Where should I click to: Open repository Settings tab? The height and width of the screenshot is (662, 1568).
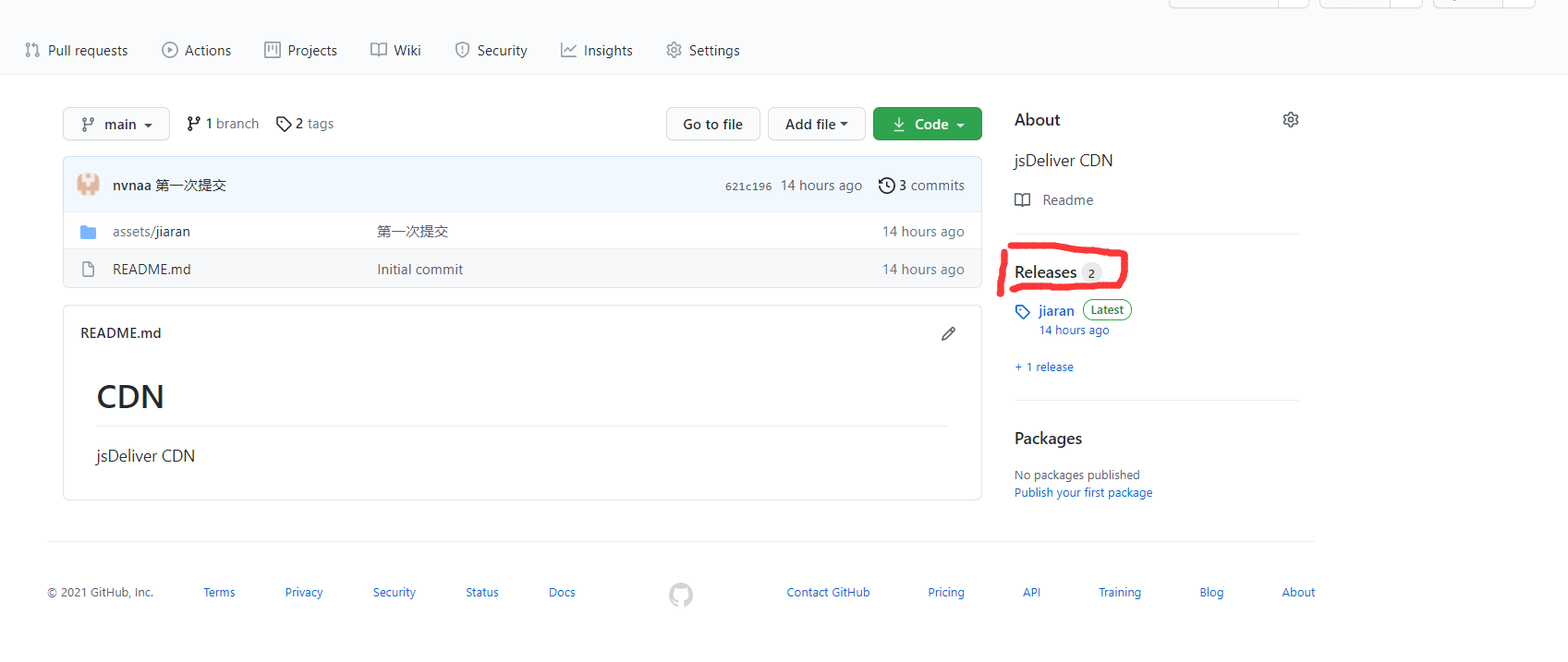[x=702, y=50]
